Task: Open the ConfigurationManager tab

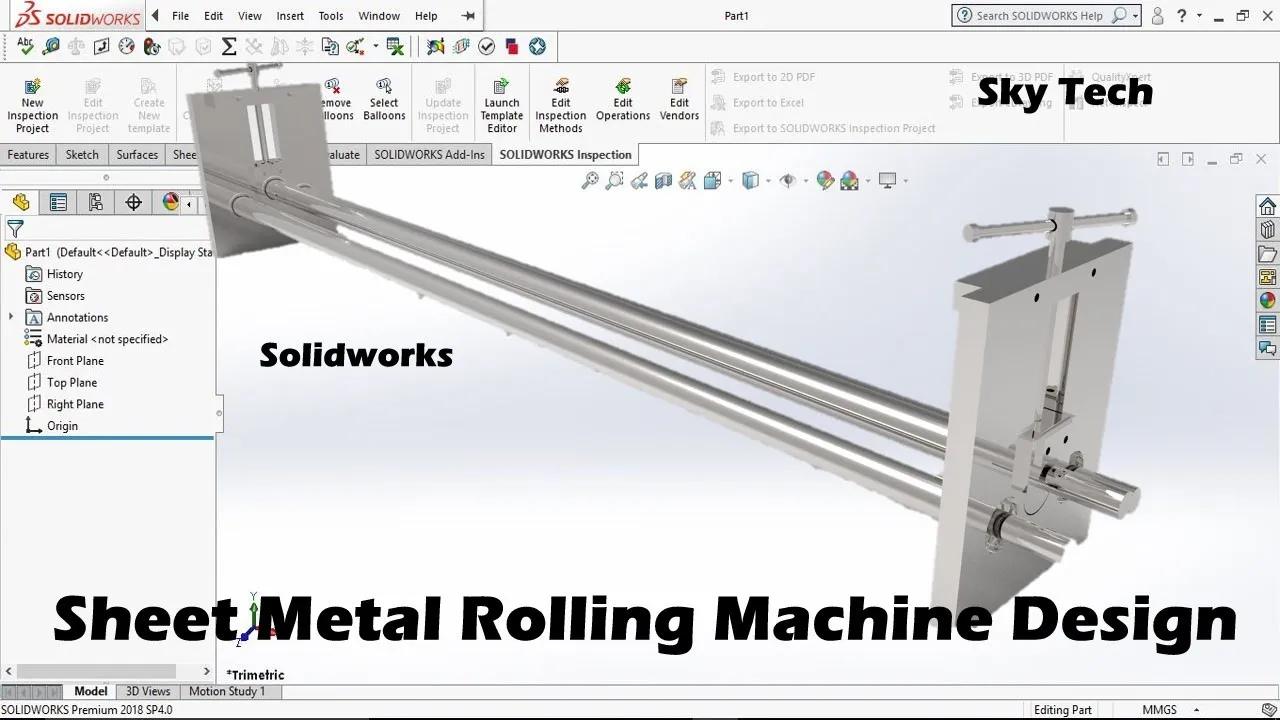Action: point(96,203)
